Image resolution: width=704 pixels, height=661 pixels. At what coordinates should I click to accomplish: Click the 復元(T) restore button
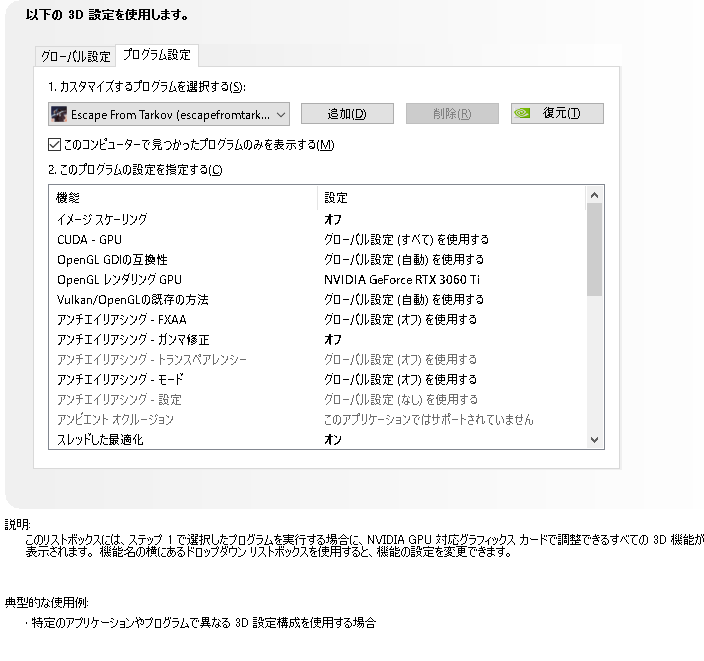[557, 114]
